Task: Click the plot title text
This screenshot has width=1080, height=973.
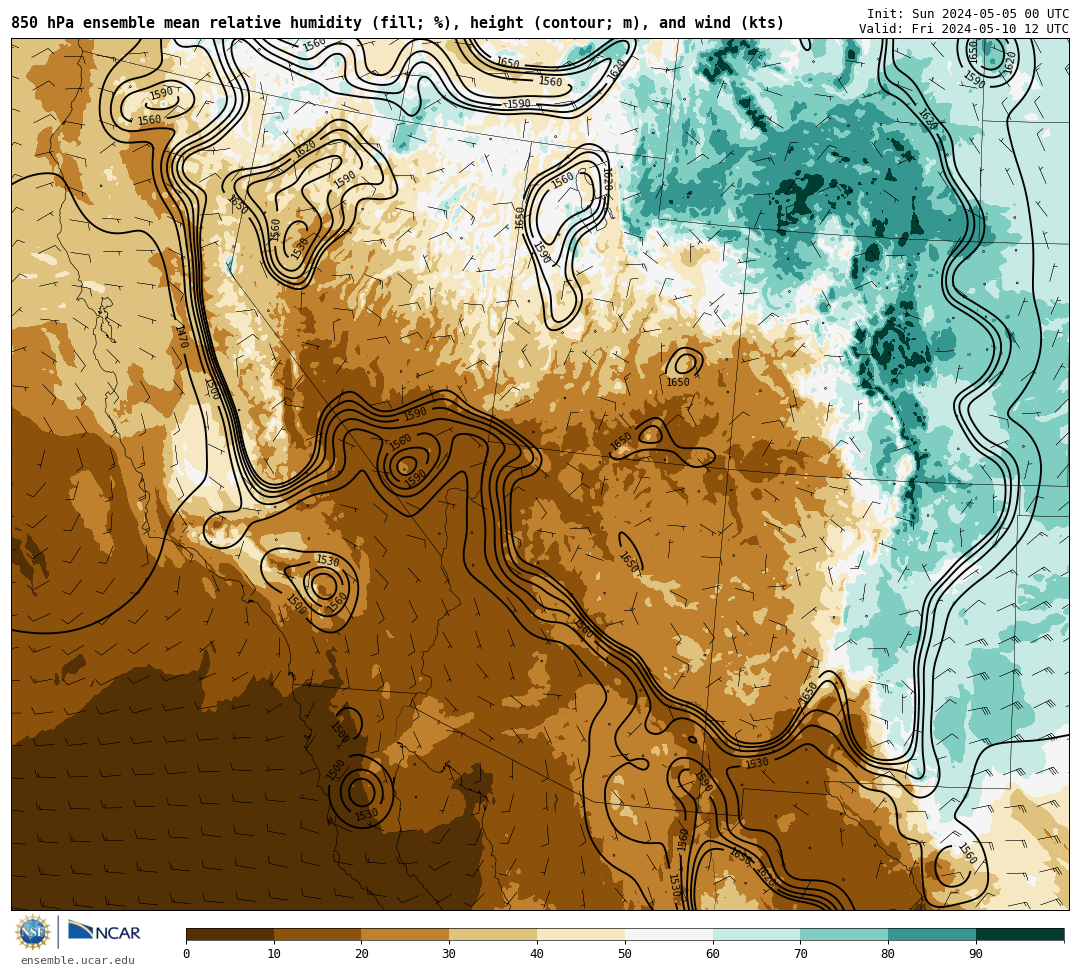Action: [397, 23]
